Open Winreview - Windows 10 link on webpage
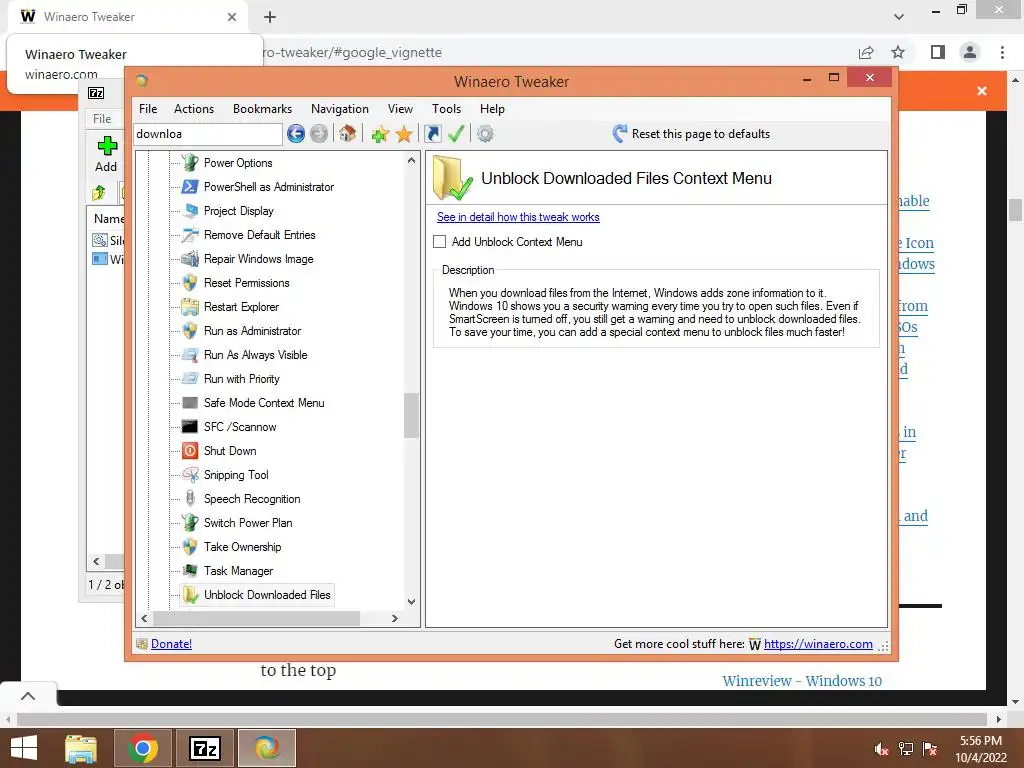This screenshot has height=768, width=1024. pos(802,680)
